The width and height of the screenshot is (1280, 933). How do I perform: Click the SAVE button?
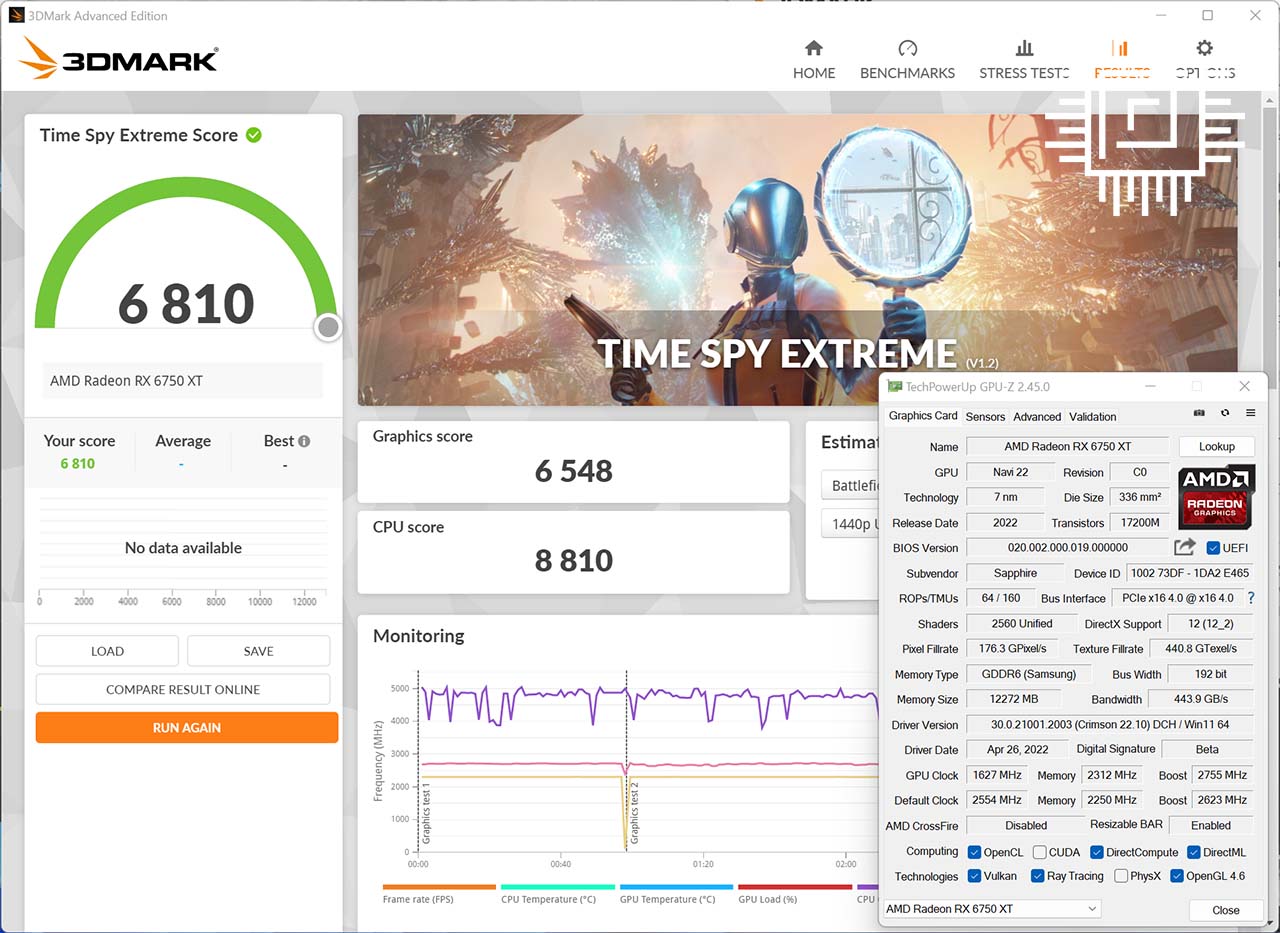point(258,651)
